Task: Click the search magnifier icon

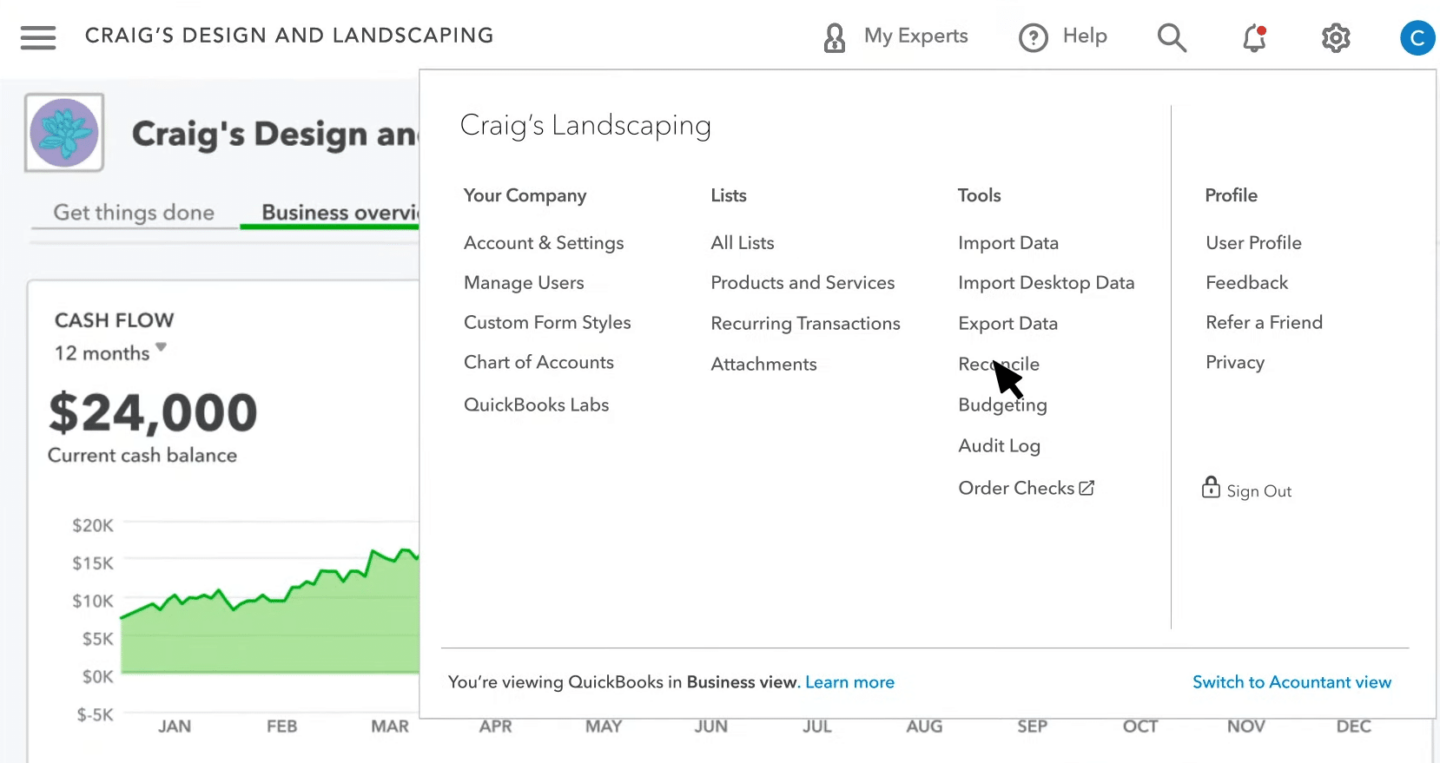Action: (1172, 38)
